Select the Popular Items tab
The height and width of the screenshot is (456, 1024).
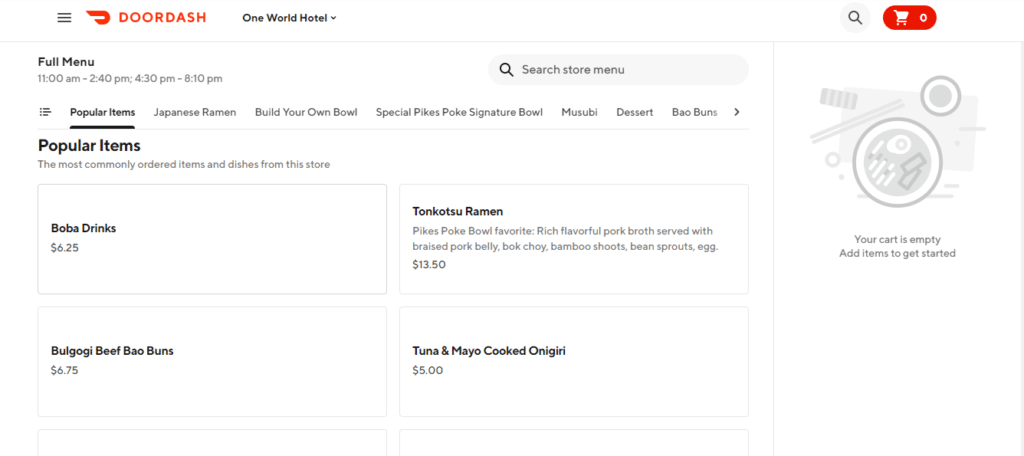tap(103, 112)
